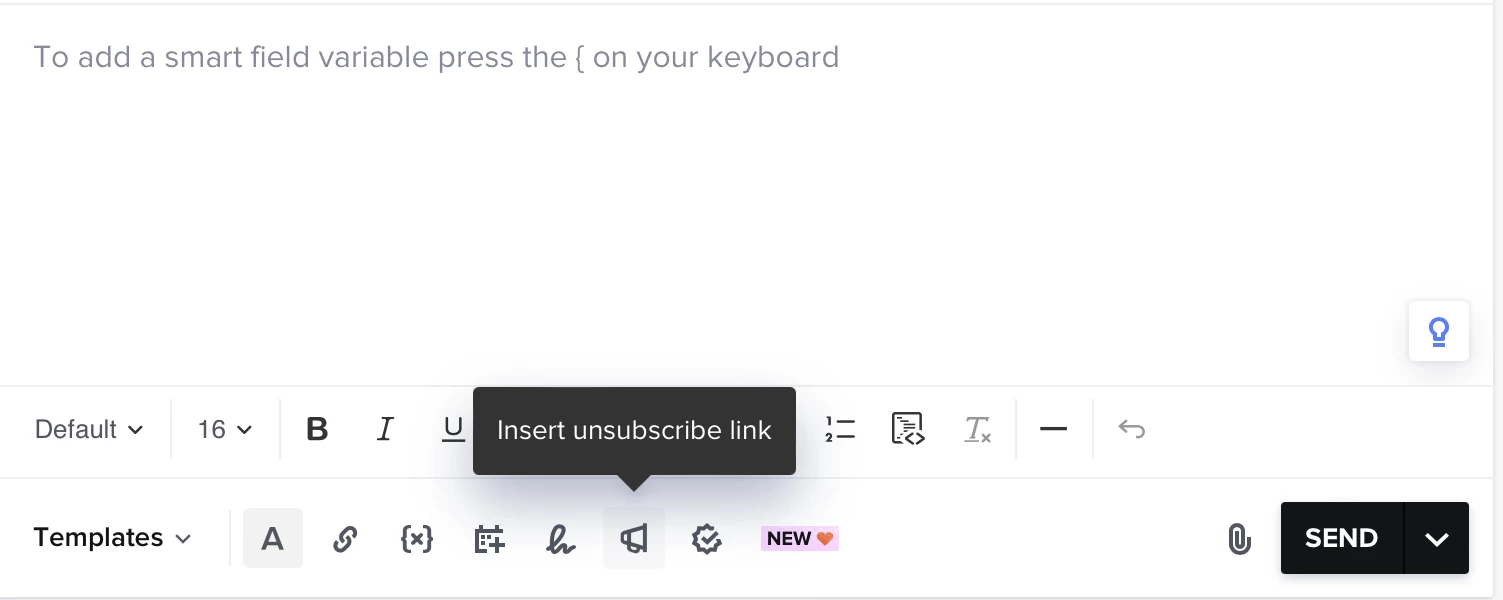Insert a hyperlink
Viewport: 1503px width, 600px height.
345,539
